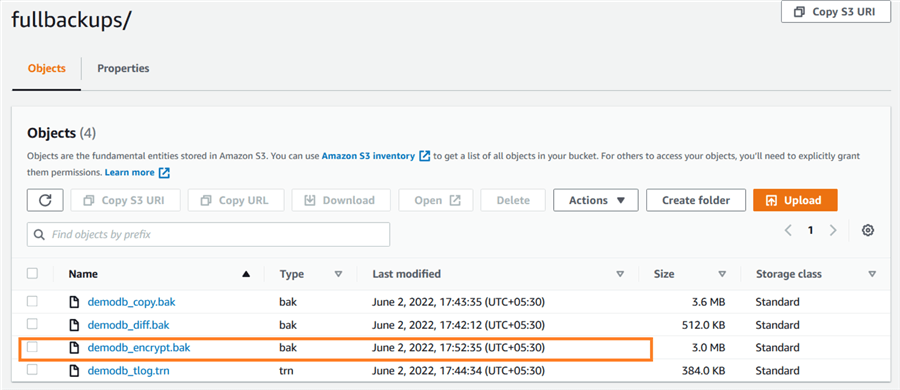
Task: Click page number 1 in pagination
Action: coord(810,230)
